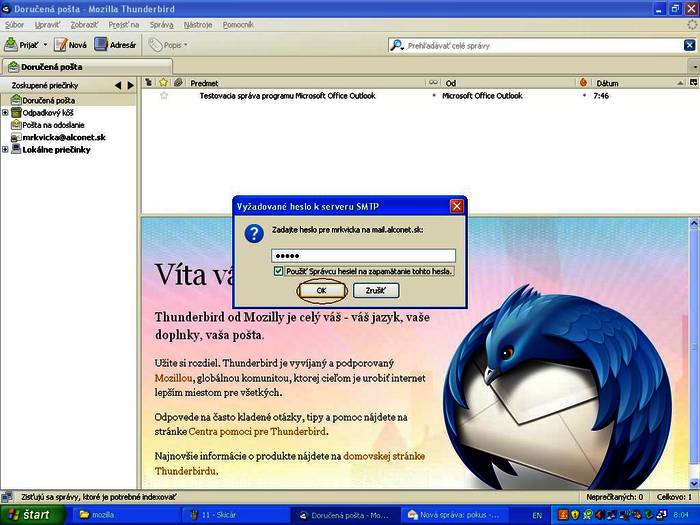Switch to previous folder view arrow

117,85
